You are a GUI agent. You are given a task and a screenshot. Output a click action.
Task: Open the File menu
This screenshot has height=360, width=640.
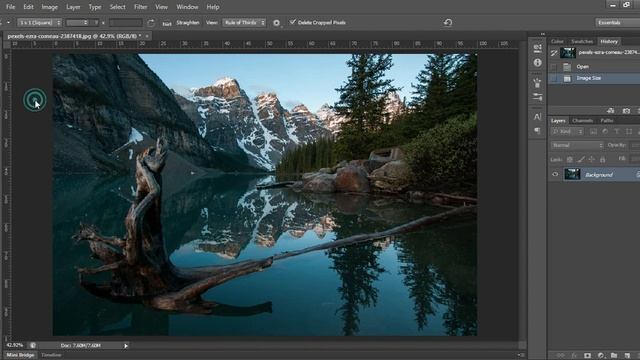[10, 7]
